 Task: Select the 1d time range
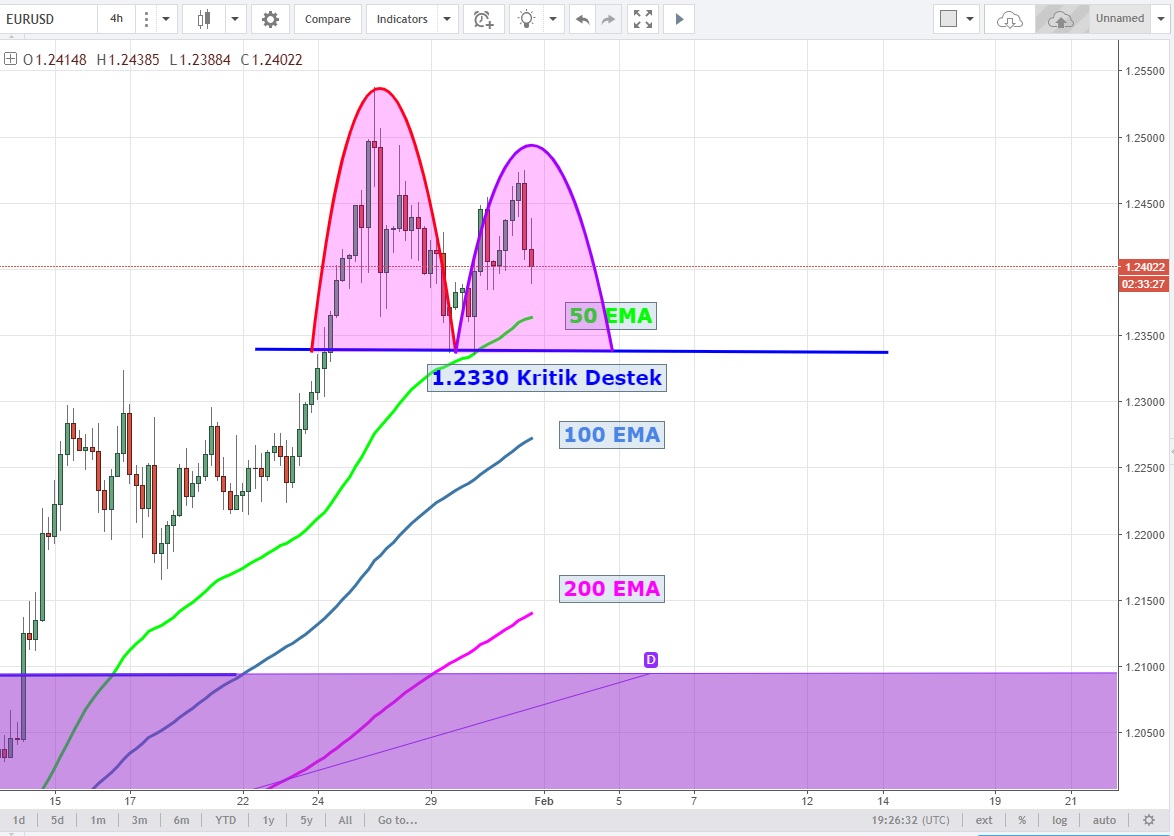click(x=19, y=820)
